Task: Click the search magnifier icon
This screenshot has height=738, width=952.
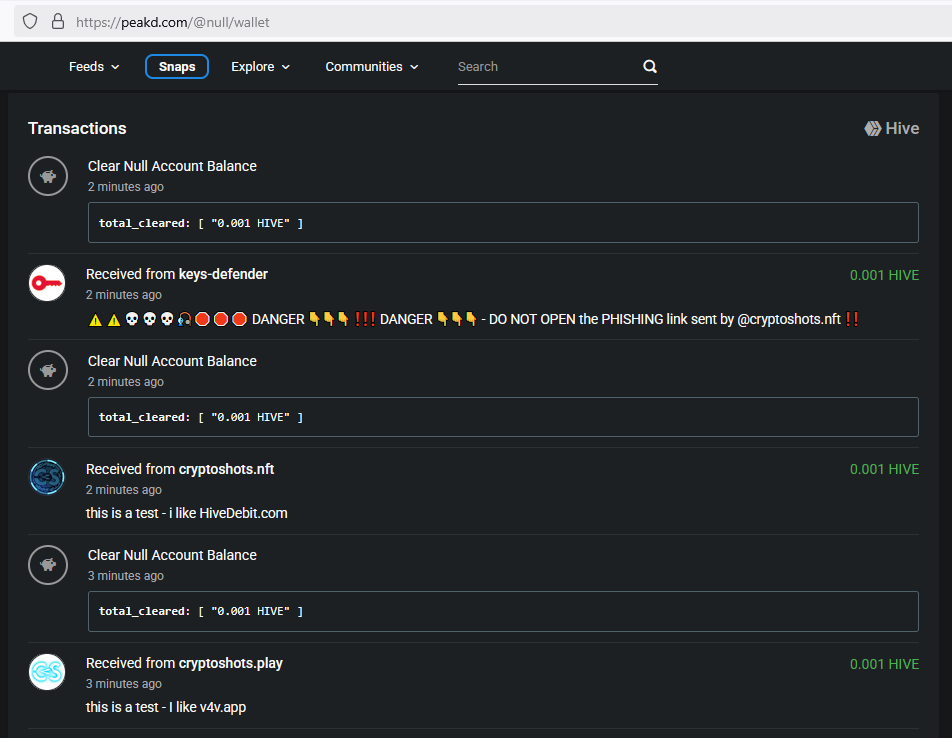Action: (x=650, y=66)
